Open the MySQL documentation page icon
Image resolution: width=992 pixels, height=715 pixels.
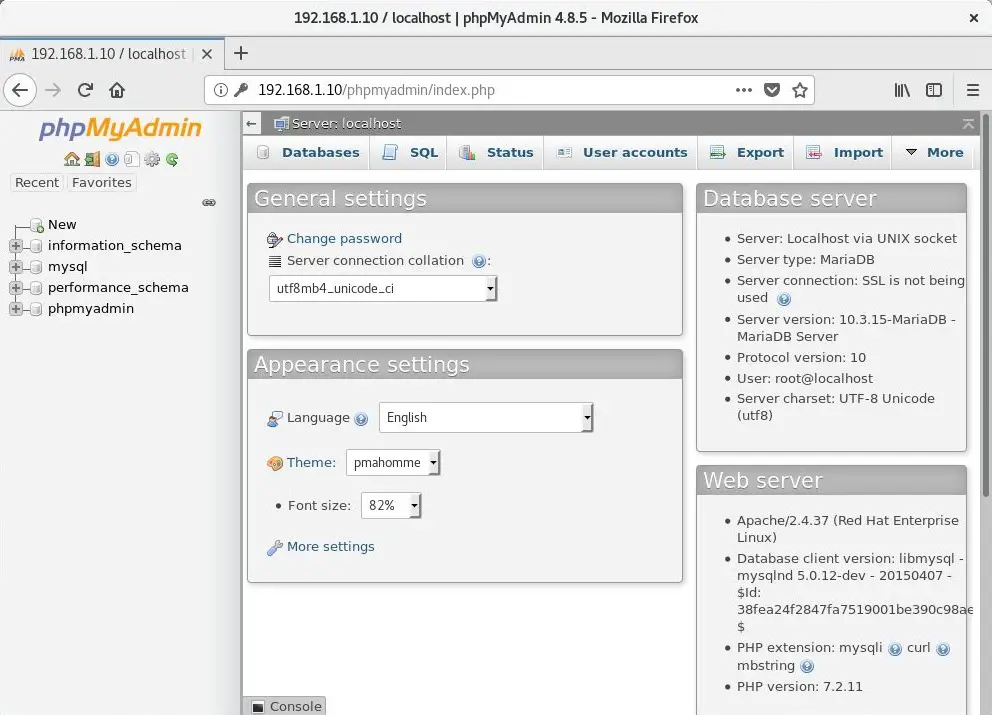click(x=132, y=159)
